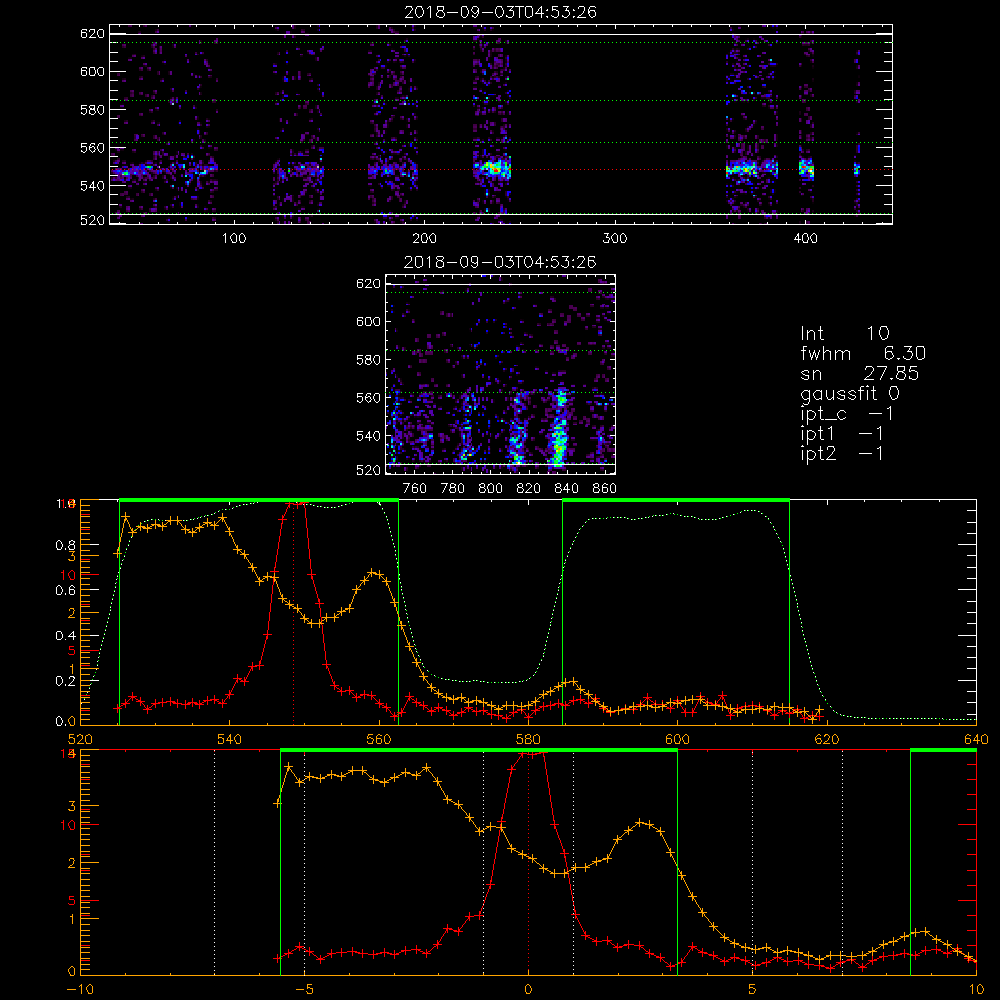The image size is (1000, 1000).
Task: Click the long thick green bar atop the bottom plot
Action: (x=479, y=750)
